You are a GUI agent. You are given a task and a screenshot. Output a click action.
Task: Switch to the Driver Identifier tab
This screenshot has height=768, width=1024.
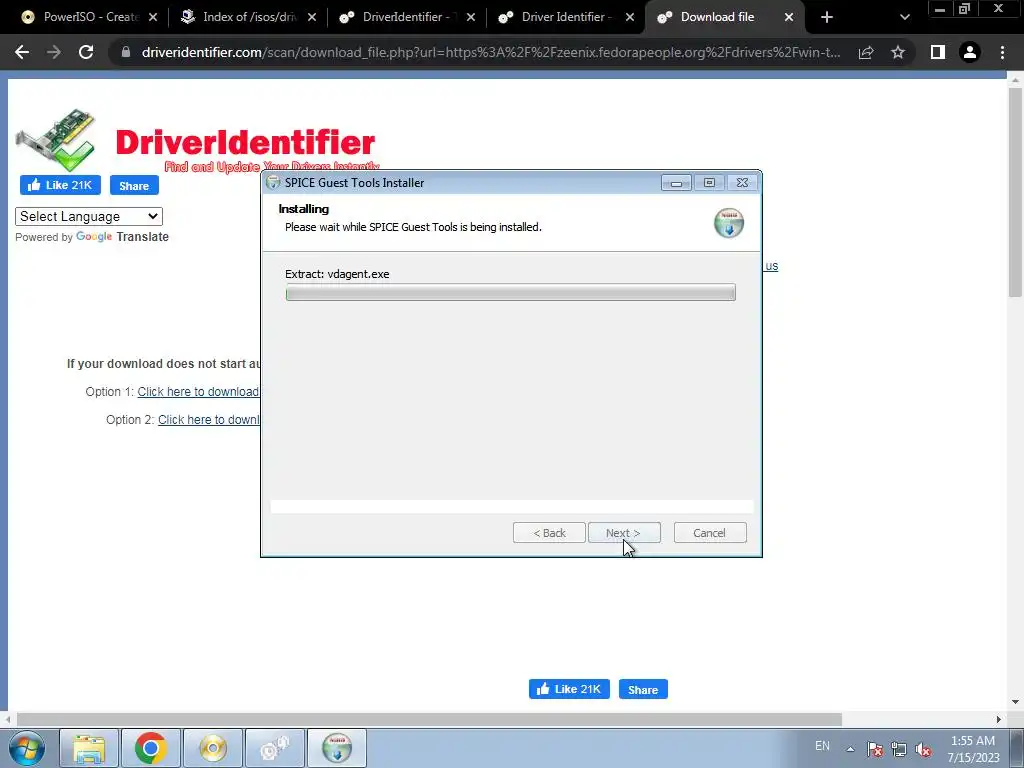(x=564, y=17)
